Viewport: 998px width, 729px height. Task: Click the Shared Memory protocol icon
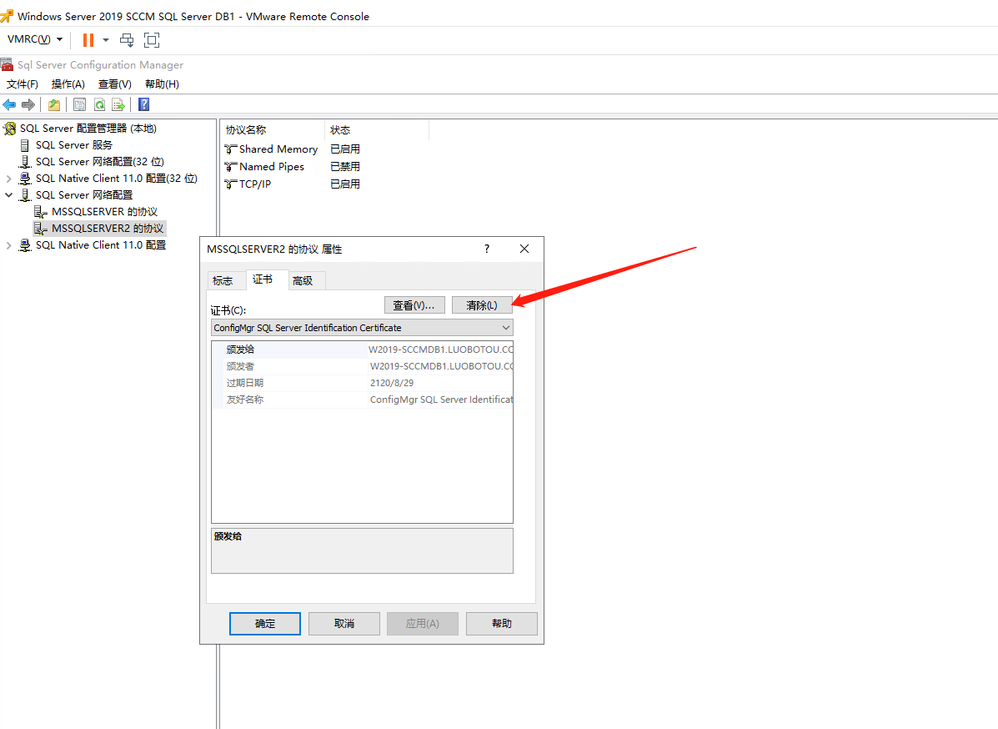pos(230,149)
